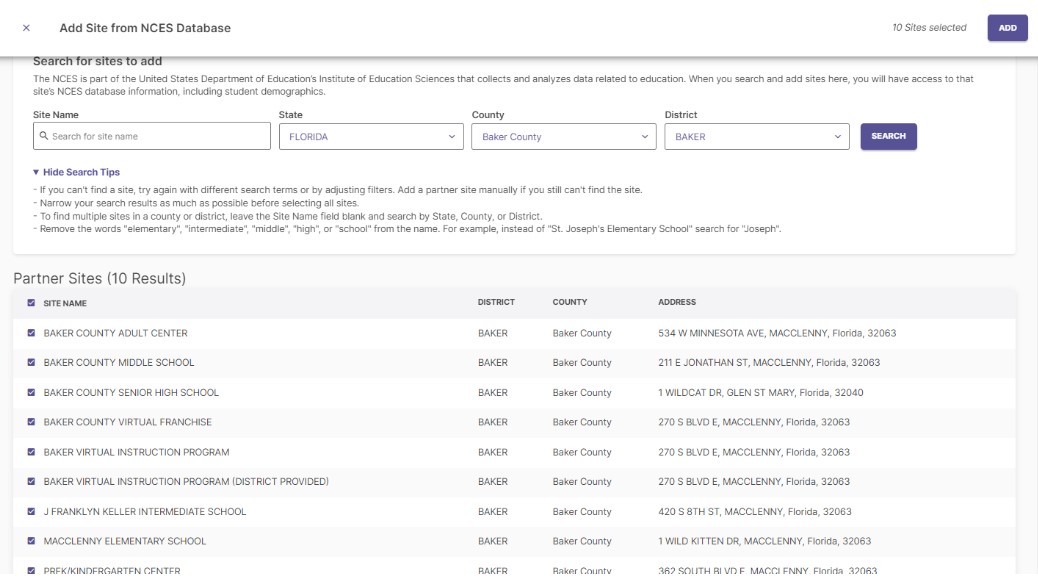Select J FRANKLYN KELLER INTERMEDIATE SCHOOL name
The height and width of the screenshot is (587, 1038).
[145, 512]
